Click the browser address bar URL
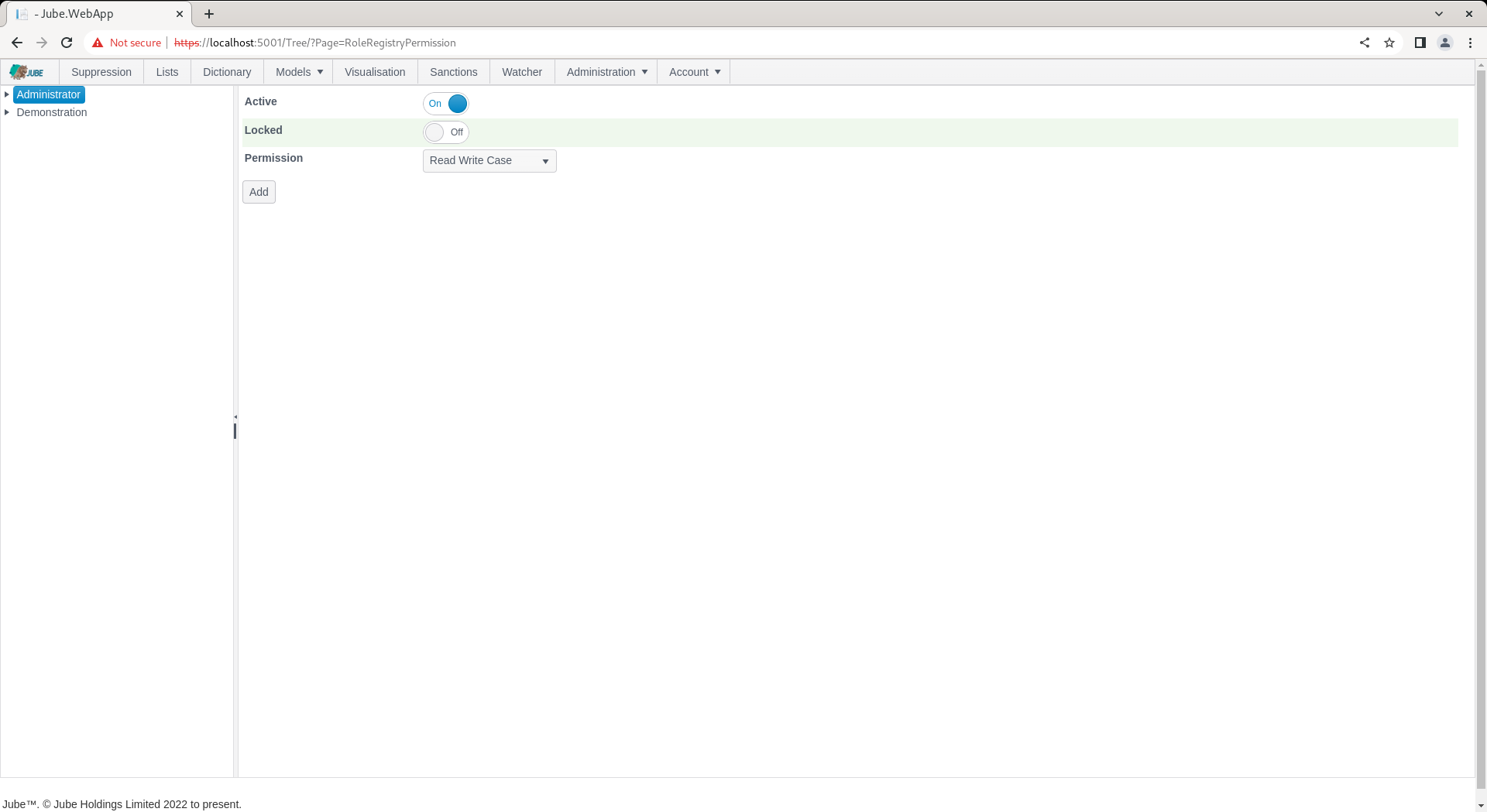Image resolution: width=1487 pixels, height=812 pixels. point(315,43)
